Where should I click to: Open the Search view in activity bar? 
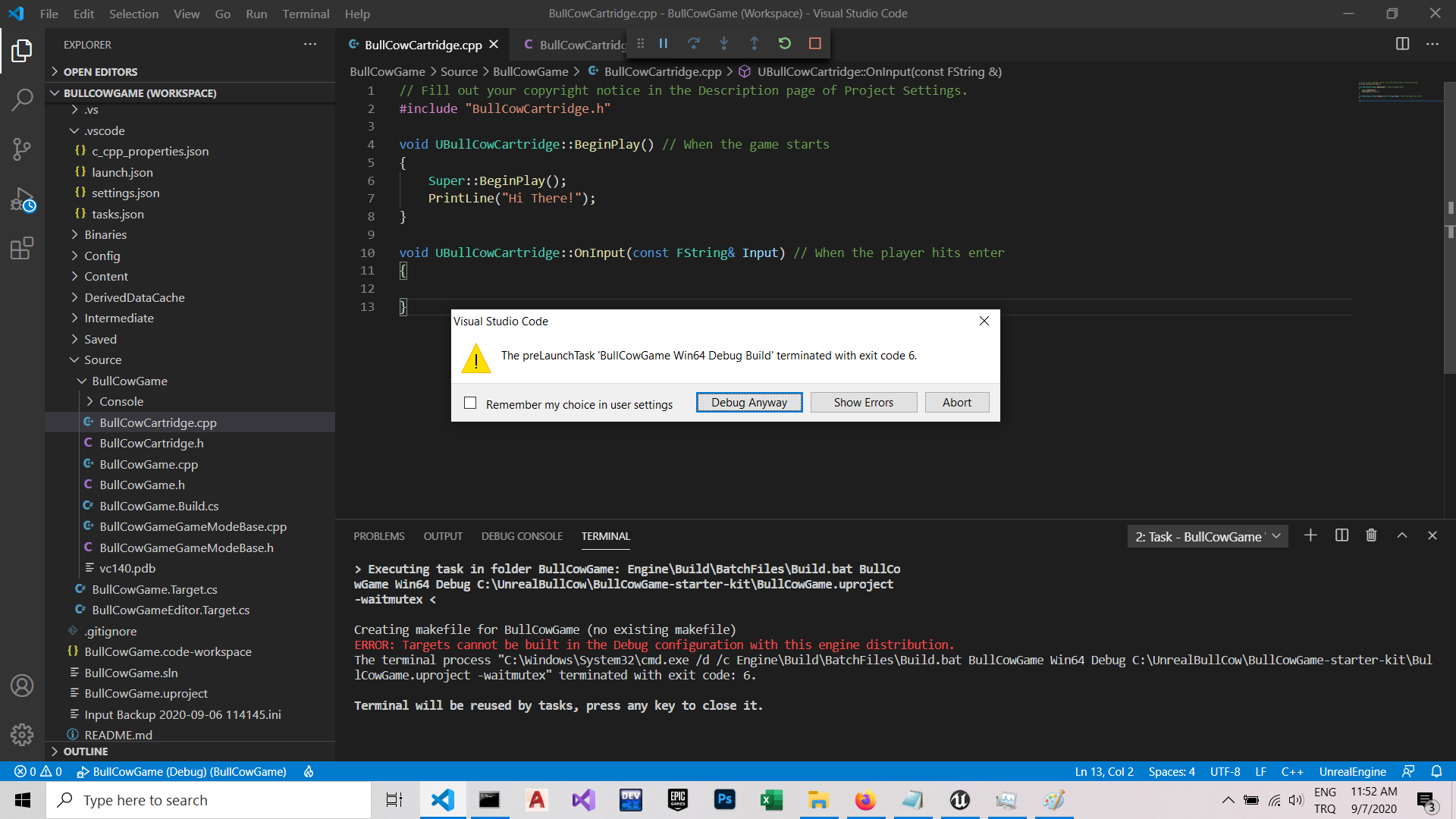[x=22, y=100]
